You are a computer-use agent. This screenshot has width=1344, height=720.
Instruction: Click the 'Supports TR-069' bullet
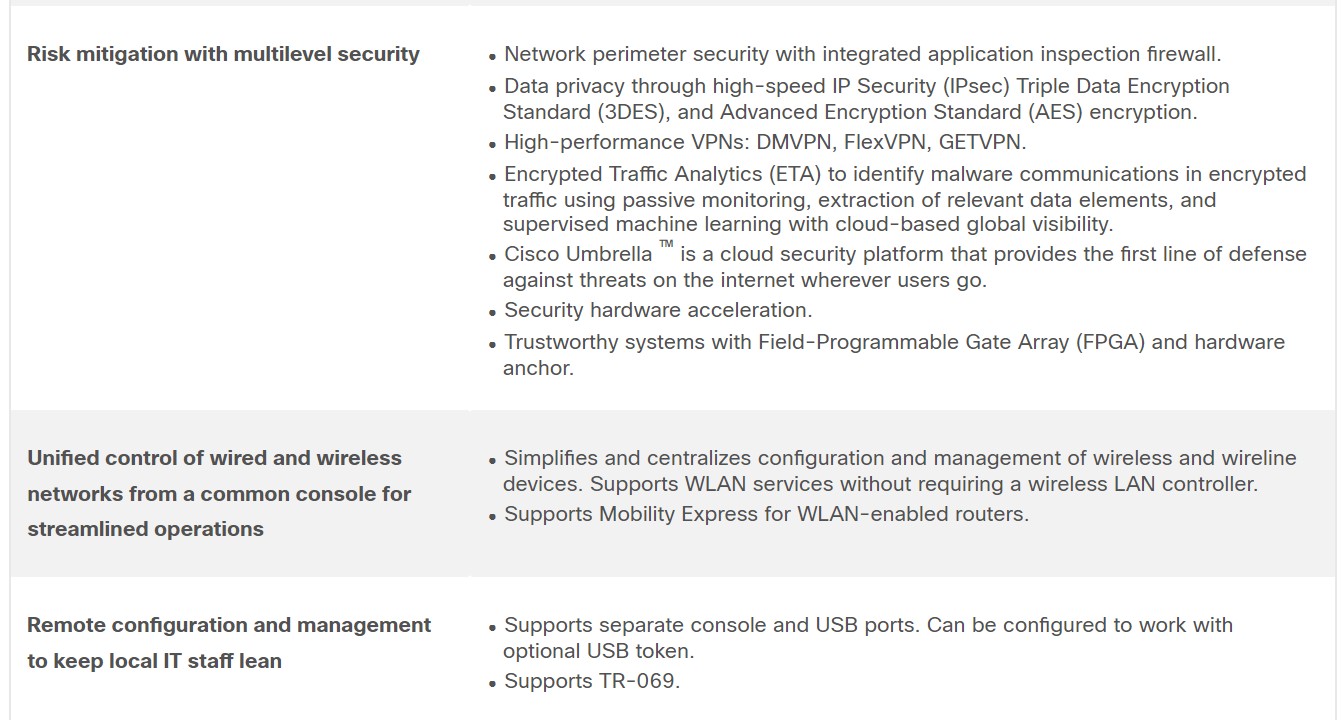[x=592, y=681]
